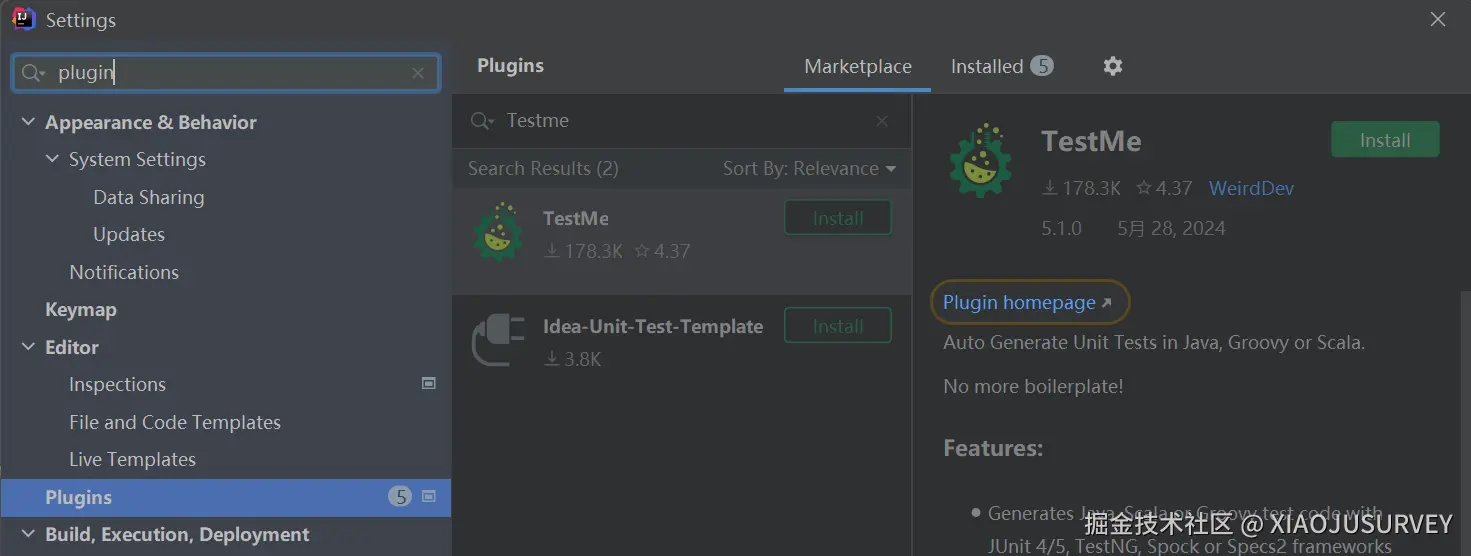Image resolution: width=1471 pixels, height=556 pixels.
Task: Switch to the Marketplace tab
Action: click(857, 67)
